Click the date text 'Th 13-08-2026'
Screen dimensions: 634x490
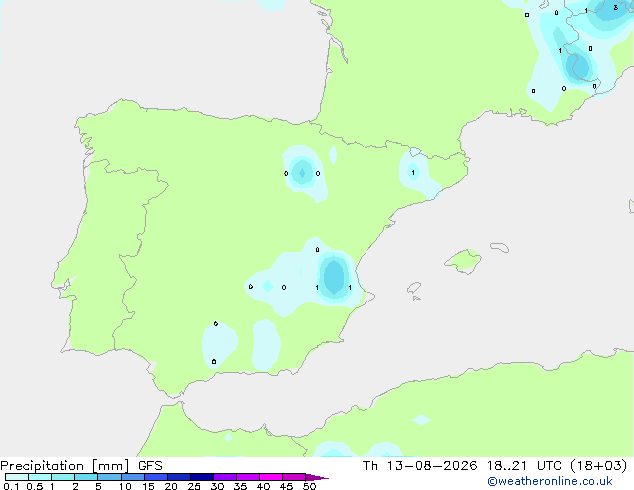tap(420, 466)
